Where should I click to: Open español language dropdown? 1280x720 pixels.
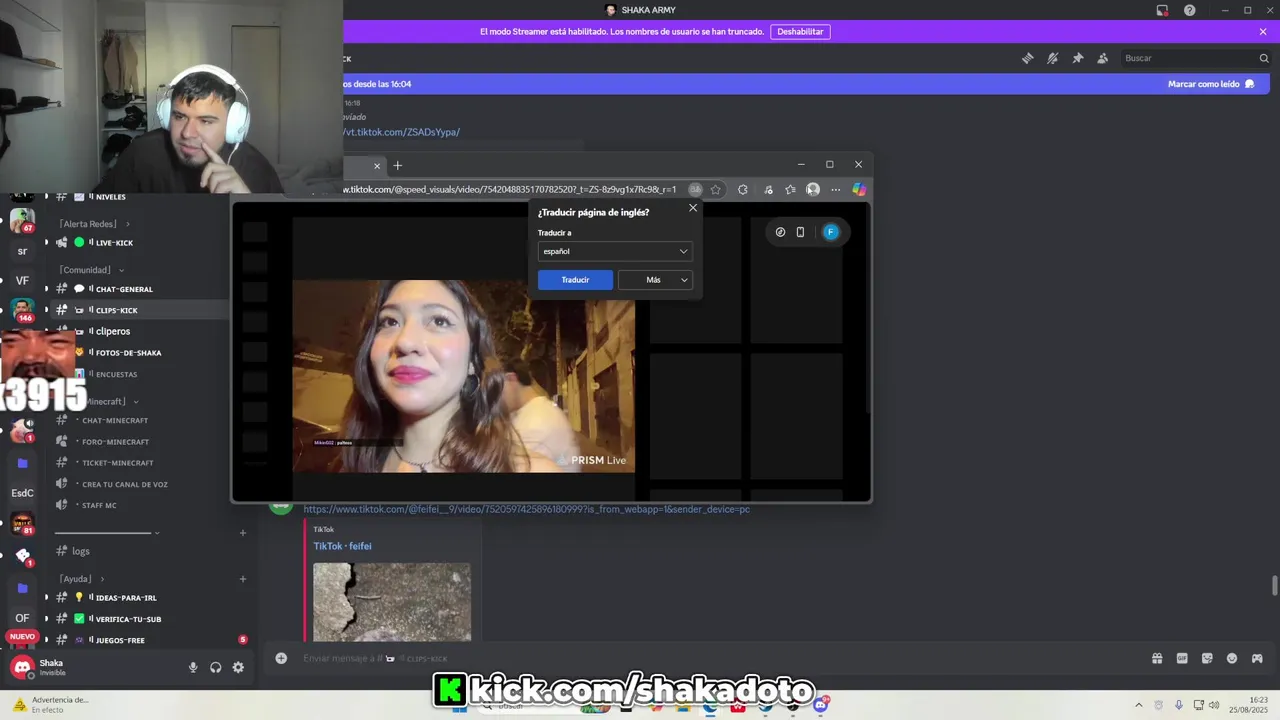(615, 251)
